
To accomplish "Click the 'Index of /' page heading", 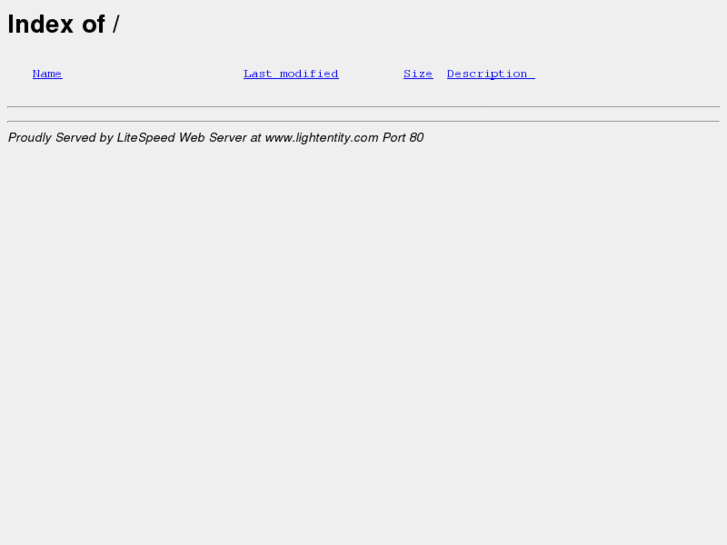I will coord(64,24).
